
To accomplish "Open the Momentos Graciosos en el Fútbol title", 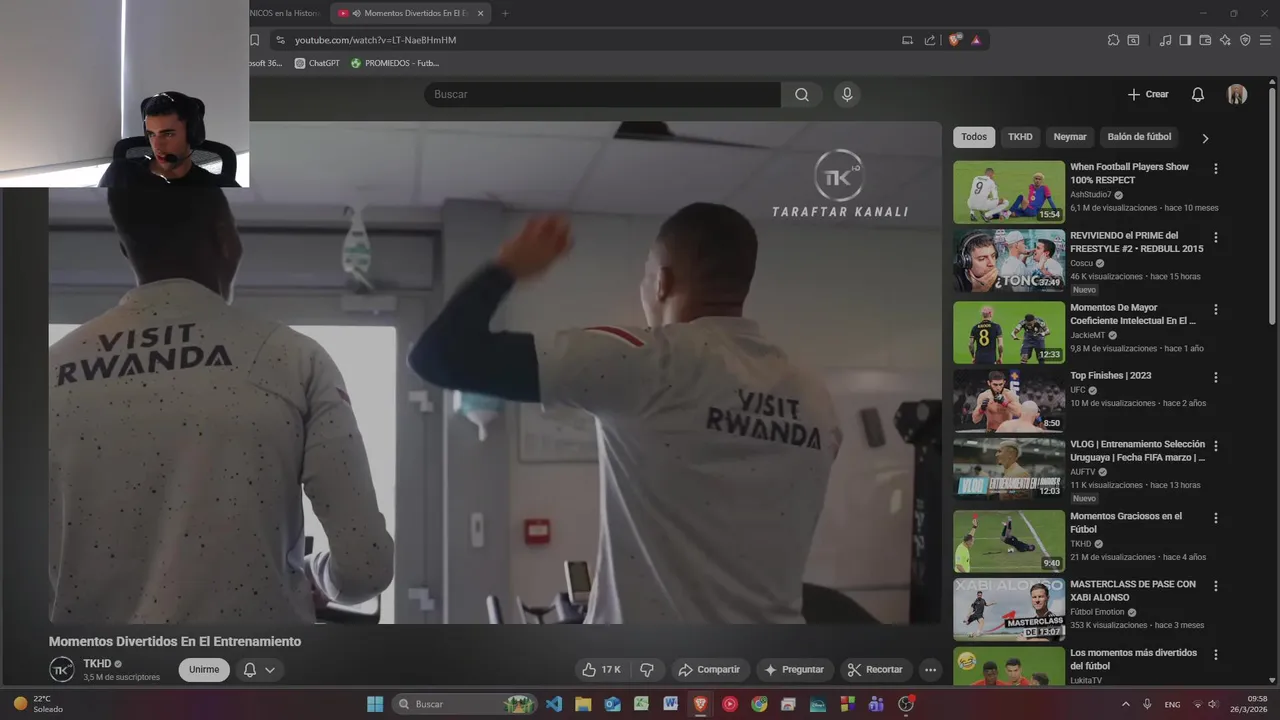I will coord(1126,523).
